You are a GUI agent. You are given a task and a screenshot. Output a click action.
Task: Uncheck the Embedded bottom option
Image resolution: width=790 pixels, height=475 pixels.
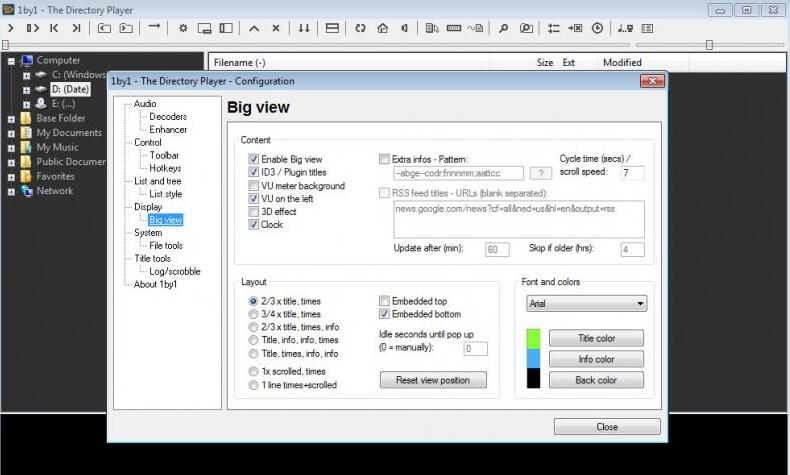(384, 314)
